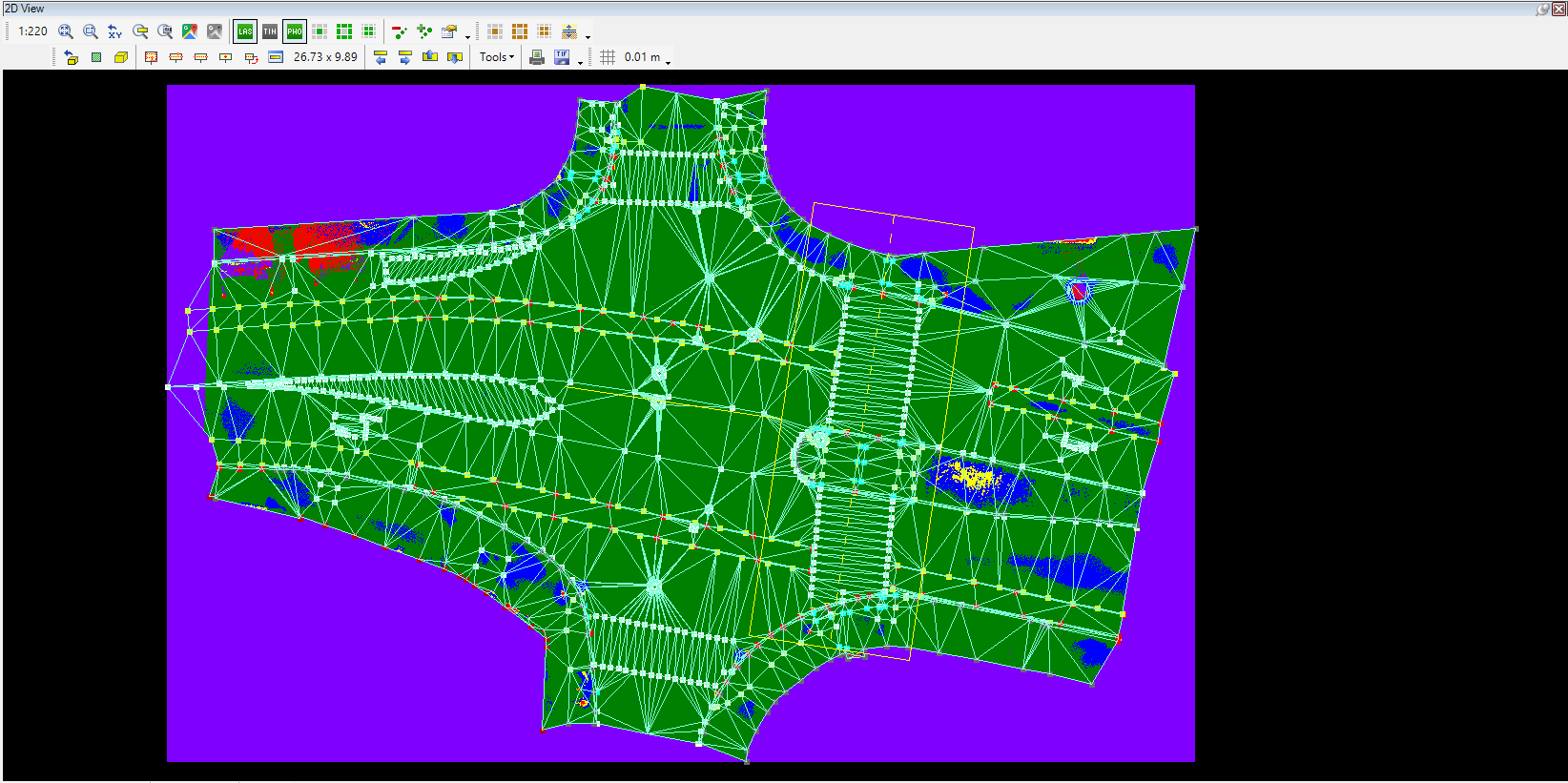This screenshot has height=783, width=1568.
Task: Toggle the TIN display button
Action: (x=270, y=31)
